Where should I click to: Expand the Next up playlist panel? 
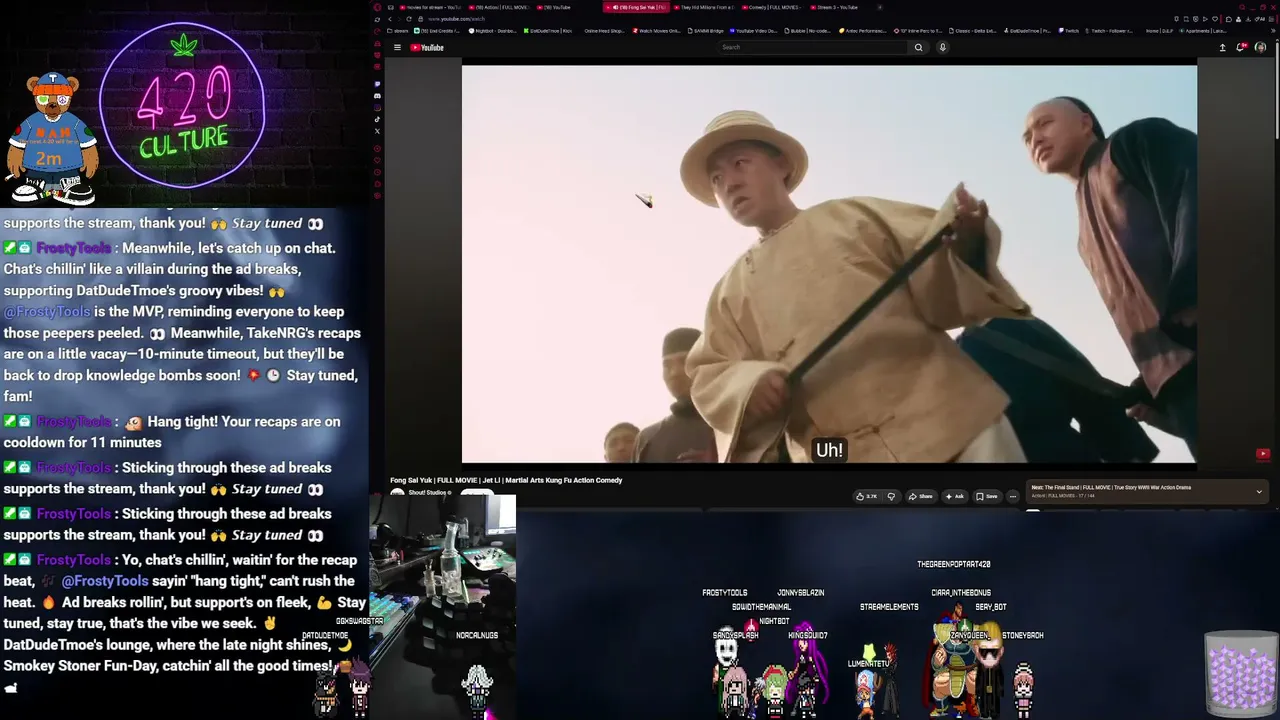1259,491
